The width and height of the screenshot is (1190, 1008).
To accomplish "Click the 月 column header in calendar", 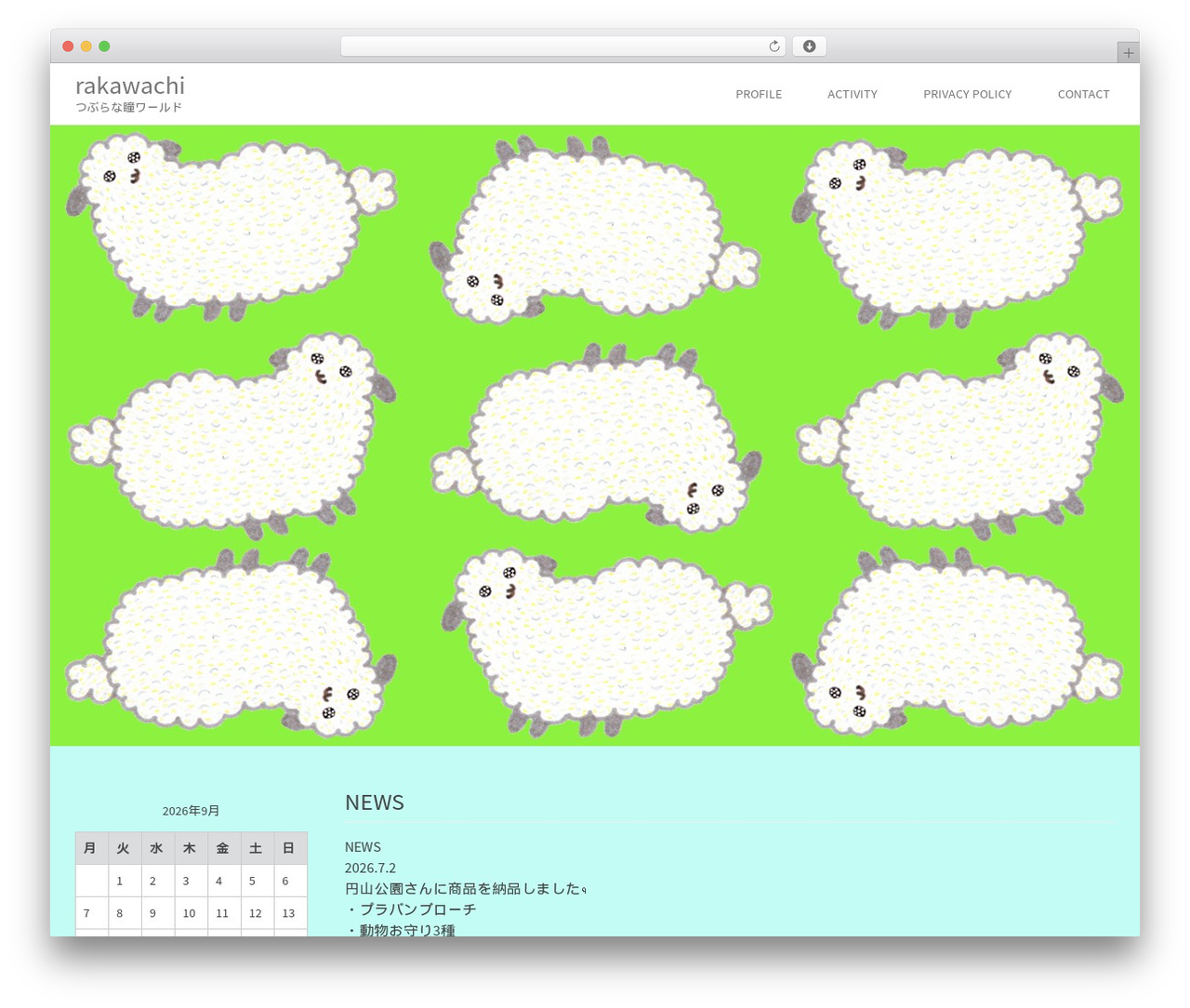I will coord(91,848).
